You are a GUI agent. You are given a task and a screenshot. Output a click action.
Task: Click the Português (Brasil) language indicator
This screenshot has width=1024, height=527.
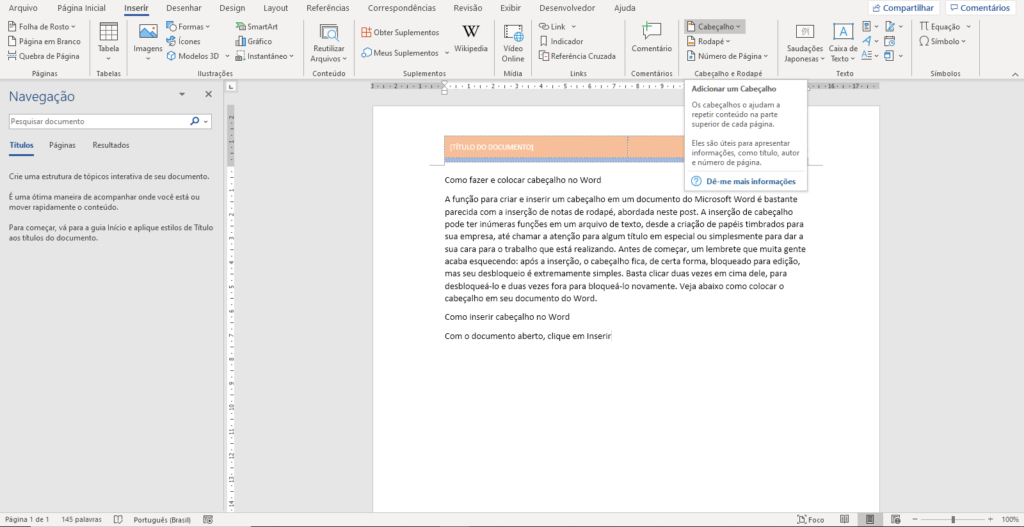(162, 520)
